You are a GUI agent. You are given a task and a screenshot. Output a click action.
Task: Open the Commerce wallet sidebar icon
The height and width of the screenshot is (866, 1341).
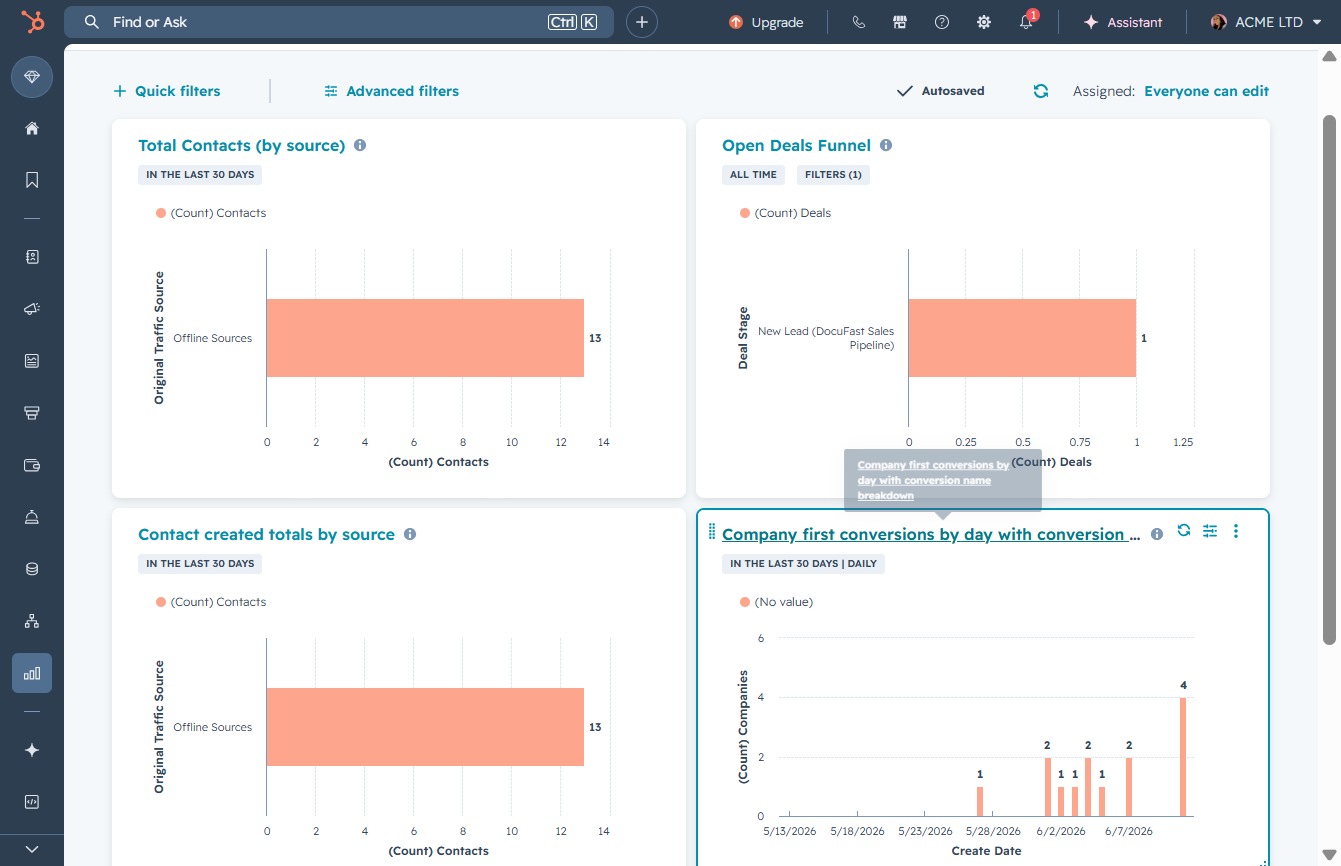pos(32,465)
